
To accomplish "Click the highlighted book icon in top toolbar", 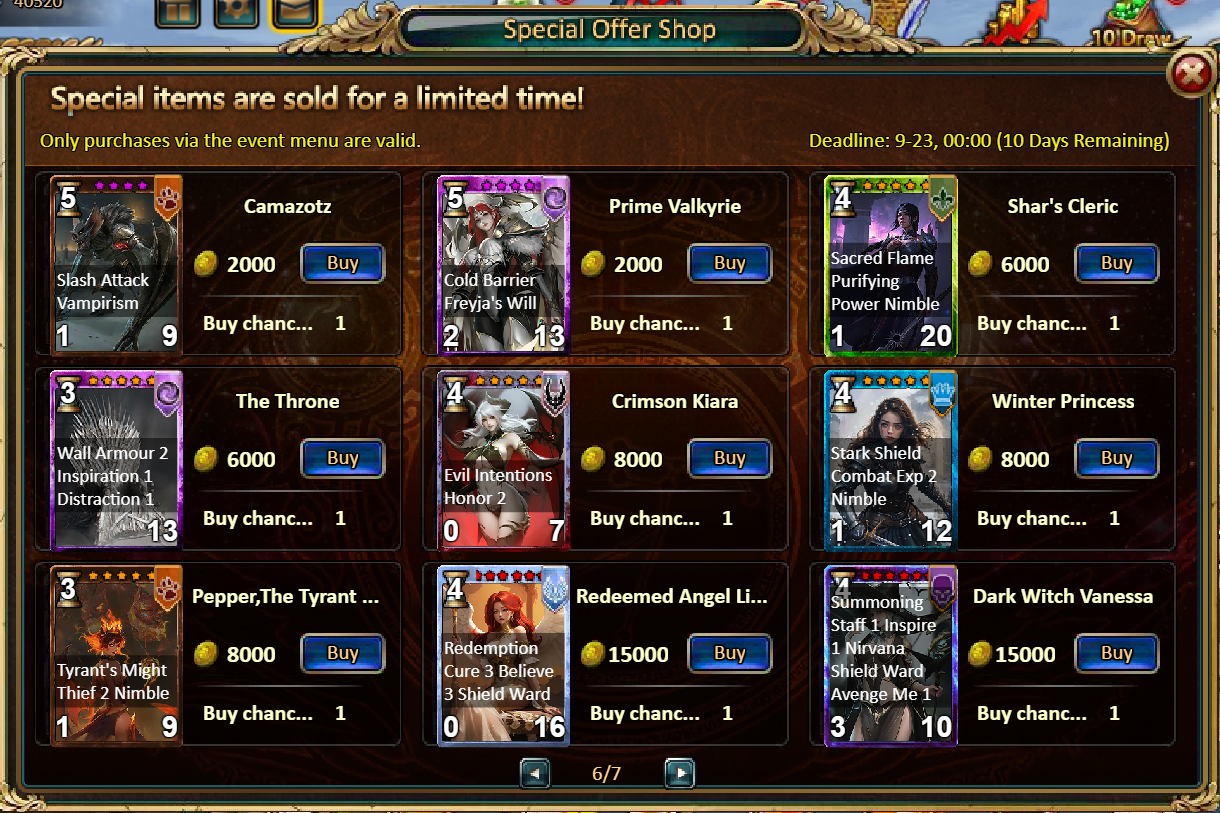I will (295, 12).
